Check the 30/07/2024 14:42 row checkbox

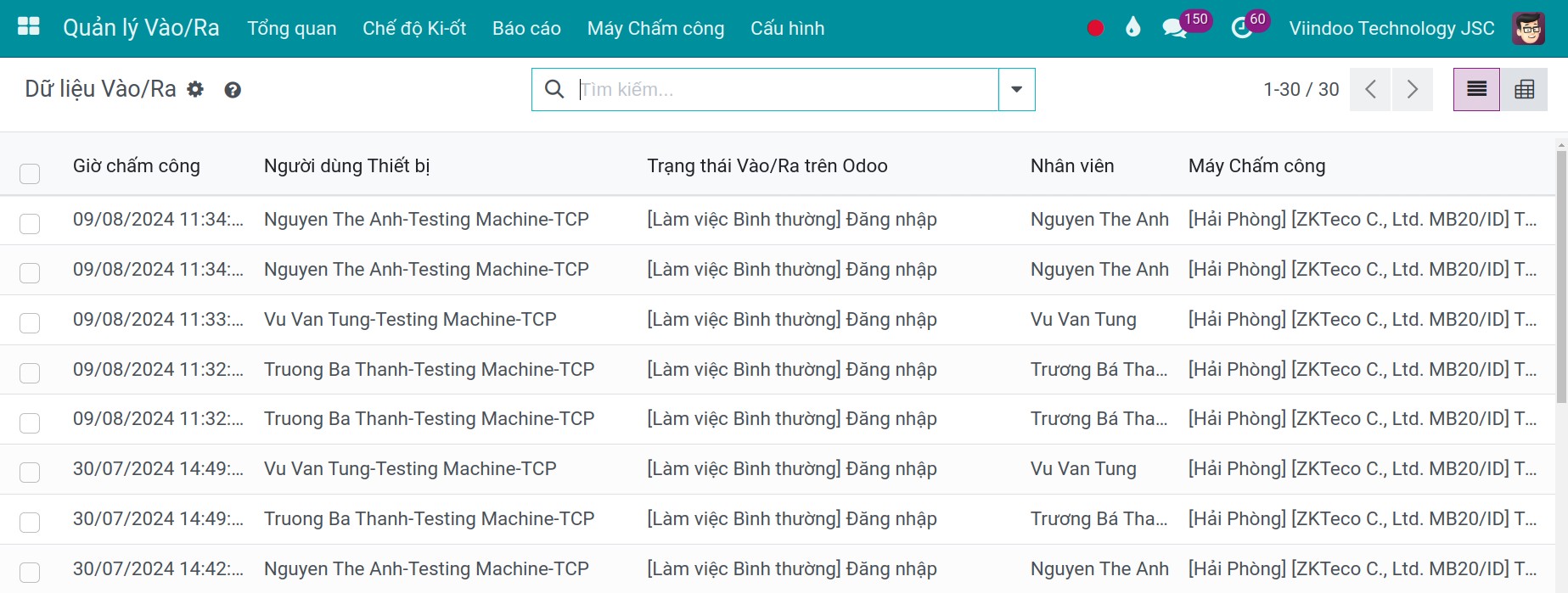pyautogui.click(x=30, y=573)
